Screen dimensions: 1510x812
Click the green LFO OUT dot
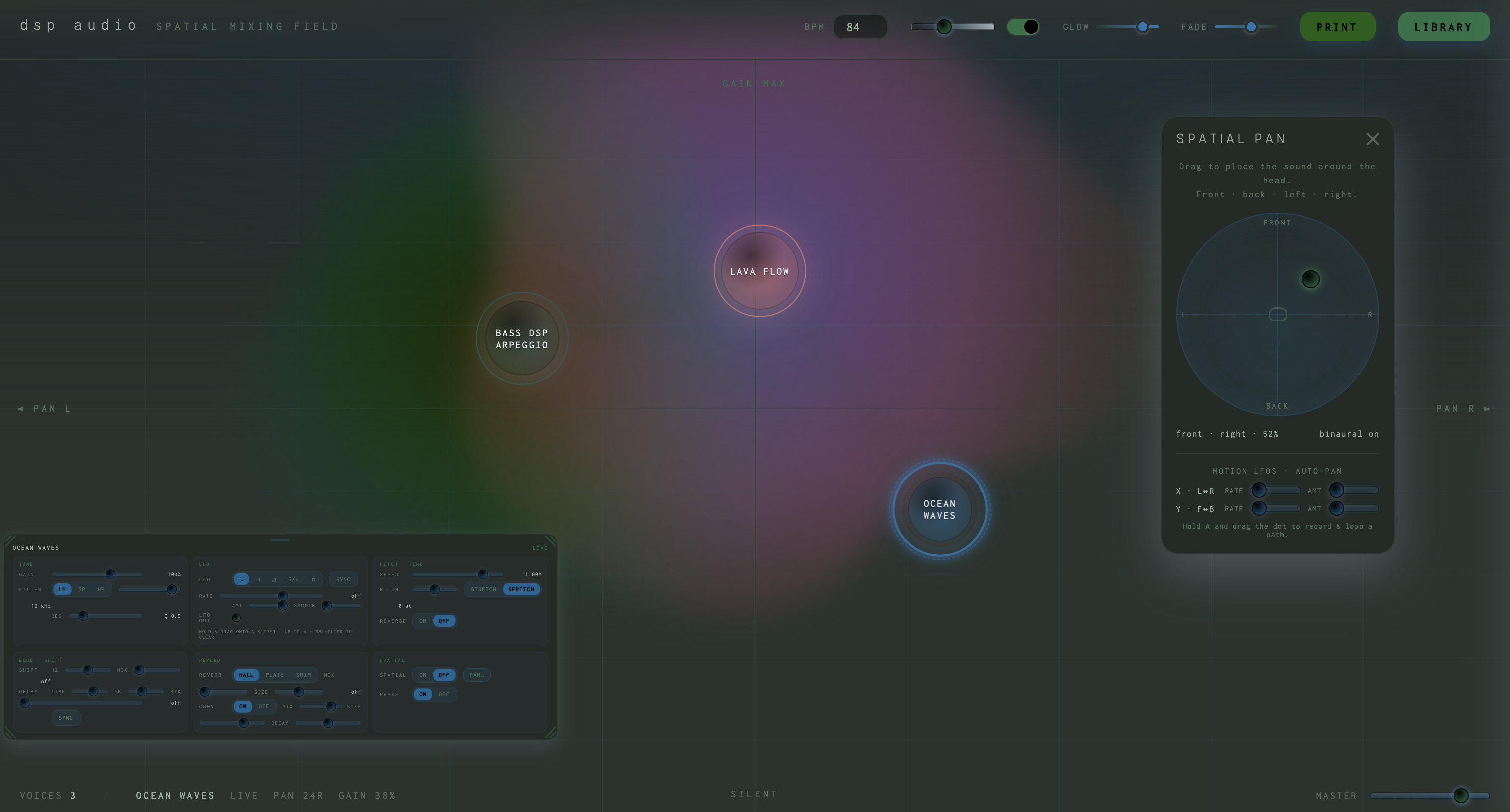pyautogui.click(x=236, y=617)
